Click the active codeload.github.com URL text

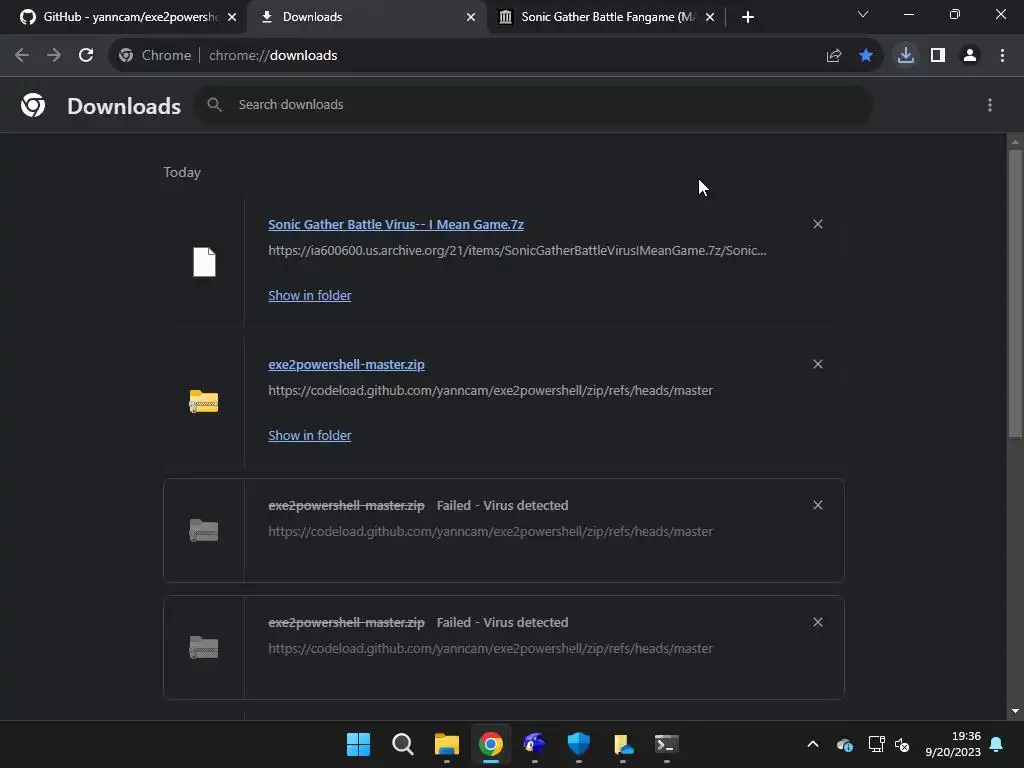(490, 391)
